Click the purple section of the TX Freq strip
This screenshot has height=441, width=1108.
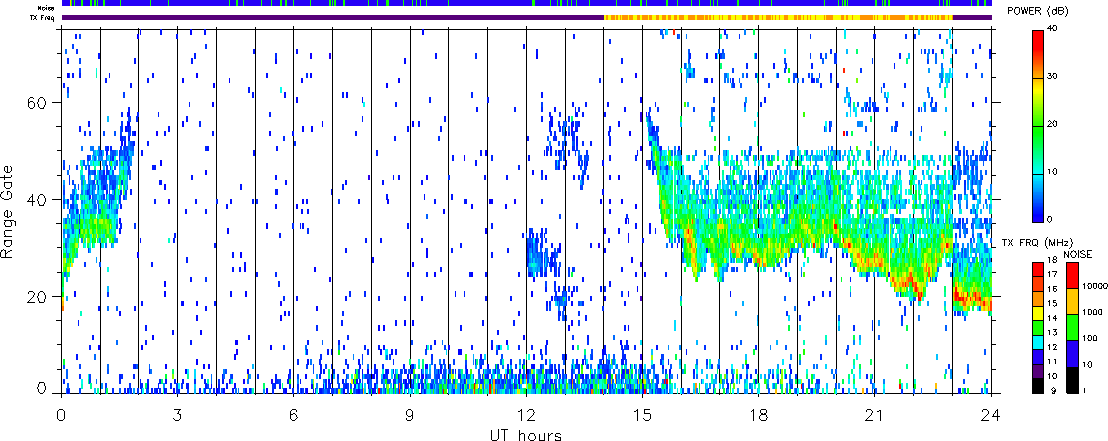[333, 17]
